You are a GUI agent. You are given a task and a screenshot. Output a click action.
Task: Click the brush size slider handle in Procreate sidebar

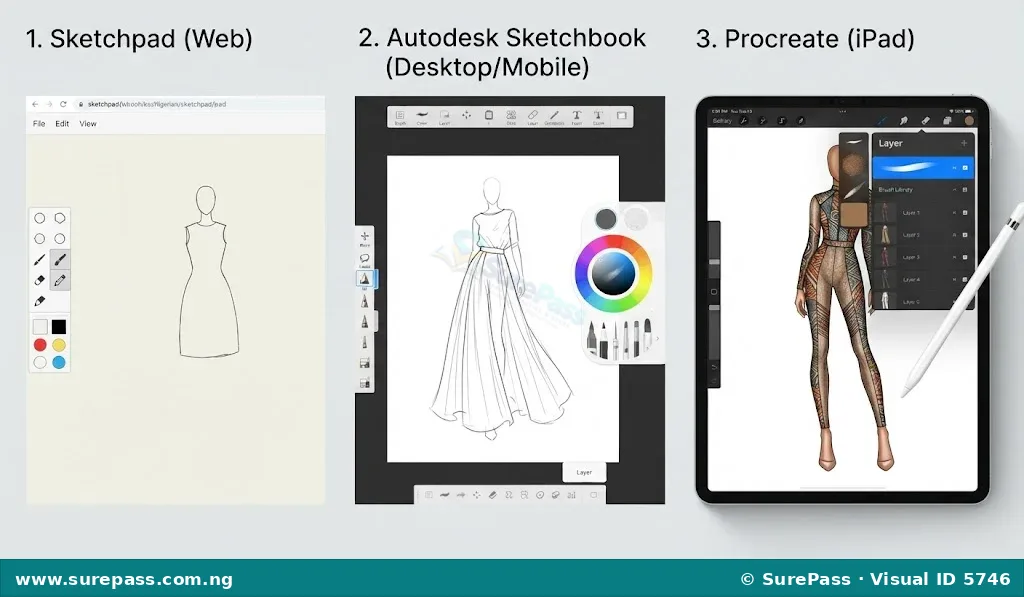point(714,261)
